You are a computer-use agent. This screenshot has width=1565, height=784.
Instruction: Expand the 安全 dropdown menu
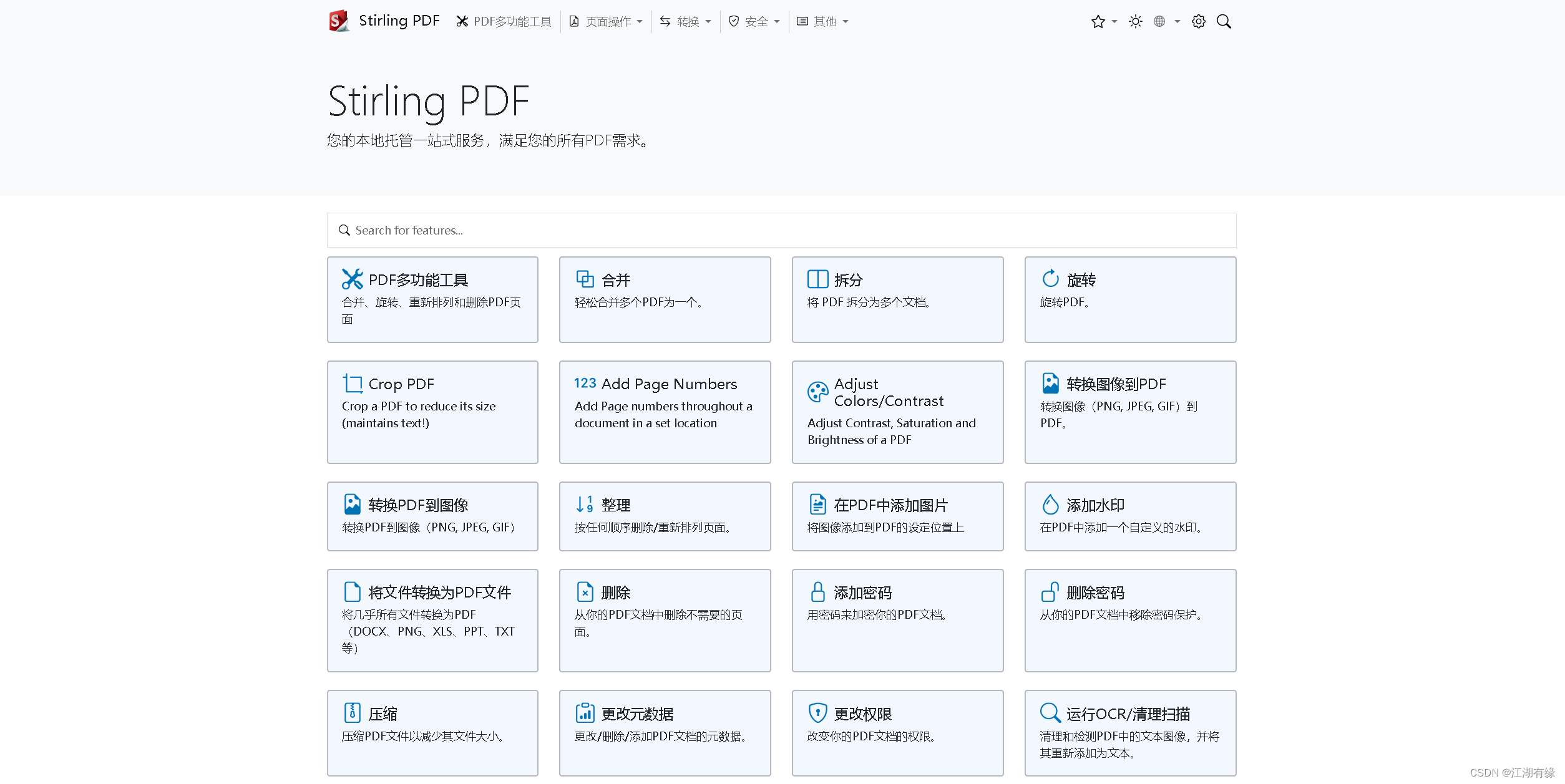tap(754, 22)
